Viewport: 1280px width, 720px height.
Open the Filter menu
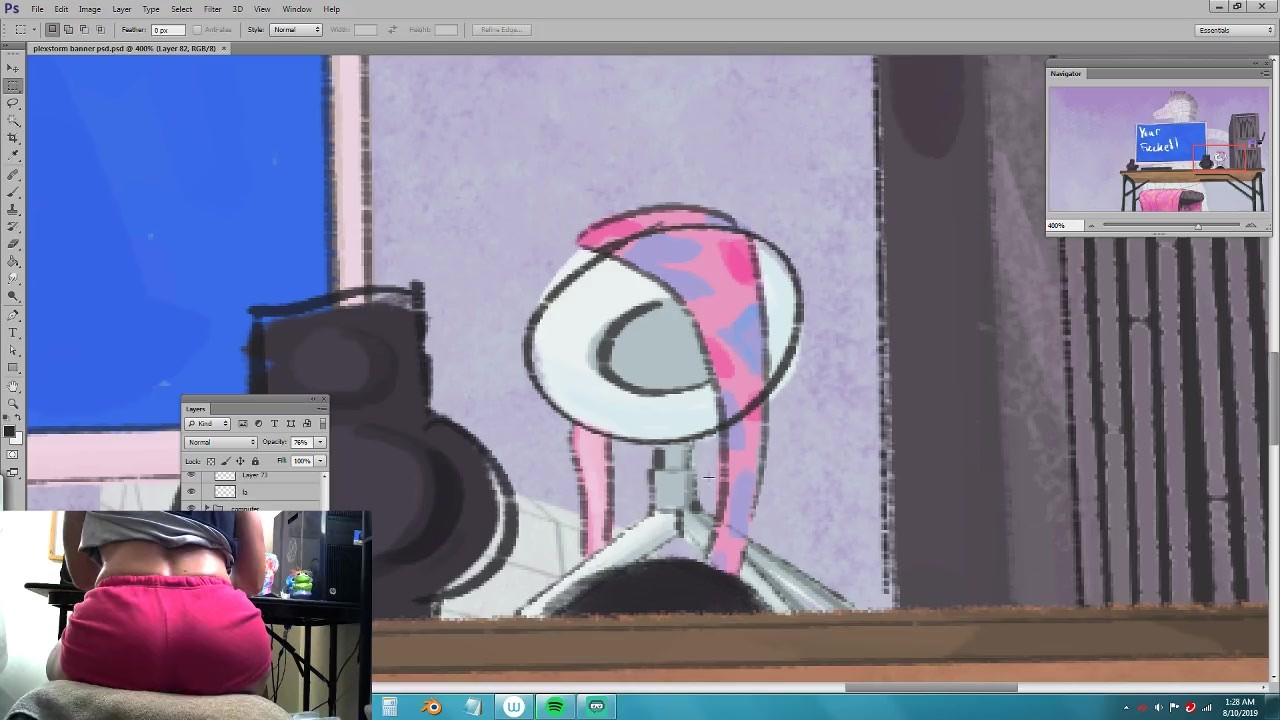pos(212,9)
